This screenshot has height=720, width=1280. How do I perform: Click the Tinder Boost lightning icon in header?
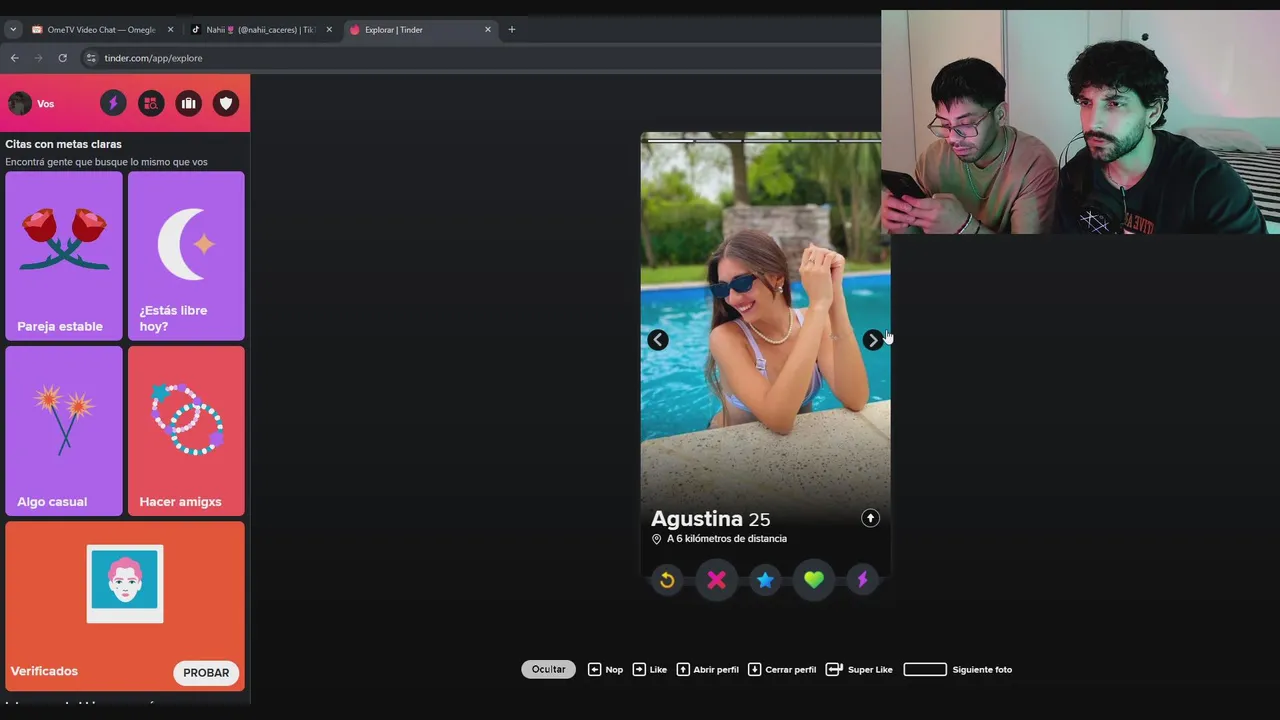113,103
